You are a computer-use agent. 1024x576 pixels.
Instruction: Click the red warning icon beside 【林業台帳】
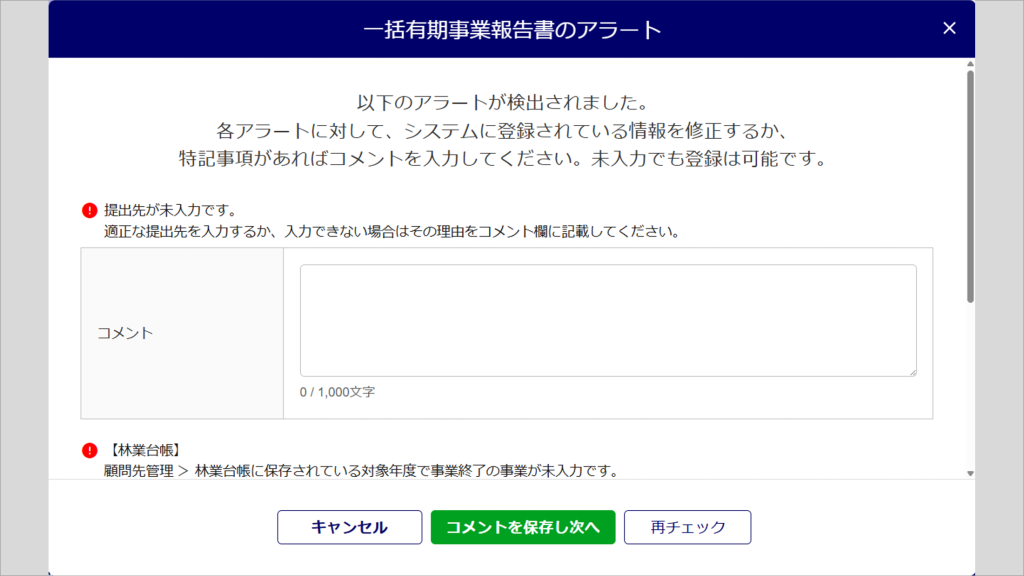click(x=89, y=451)
